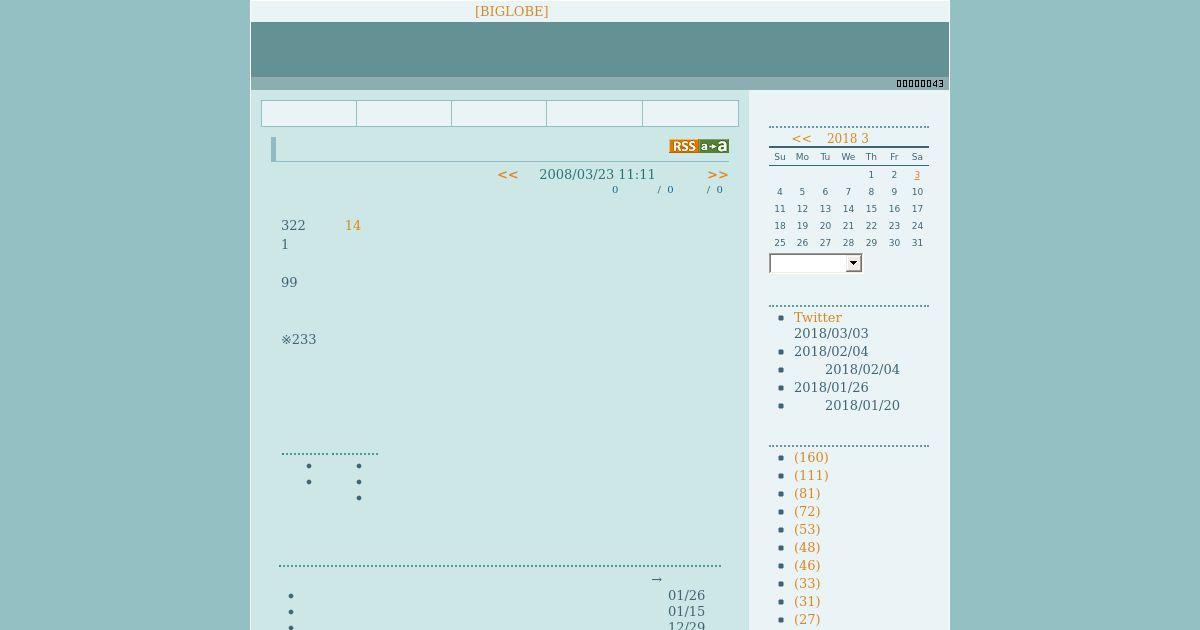
Task: Open the category with count (46)
Action: 807,566
